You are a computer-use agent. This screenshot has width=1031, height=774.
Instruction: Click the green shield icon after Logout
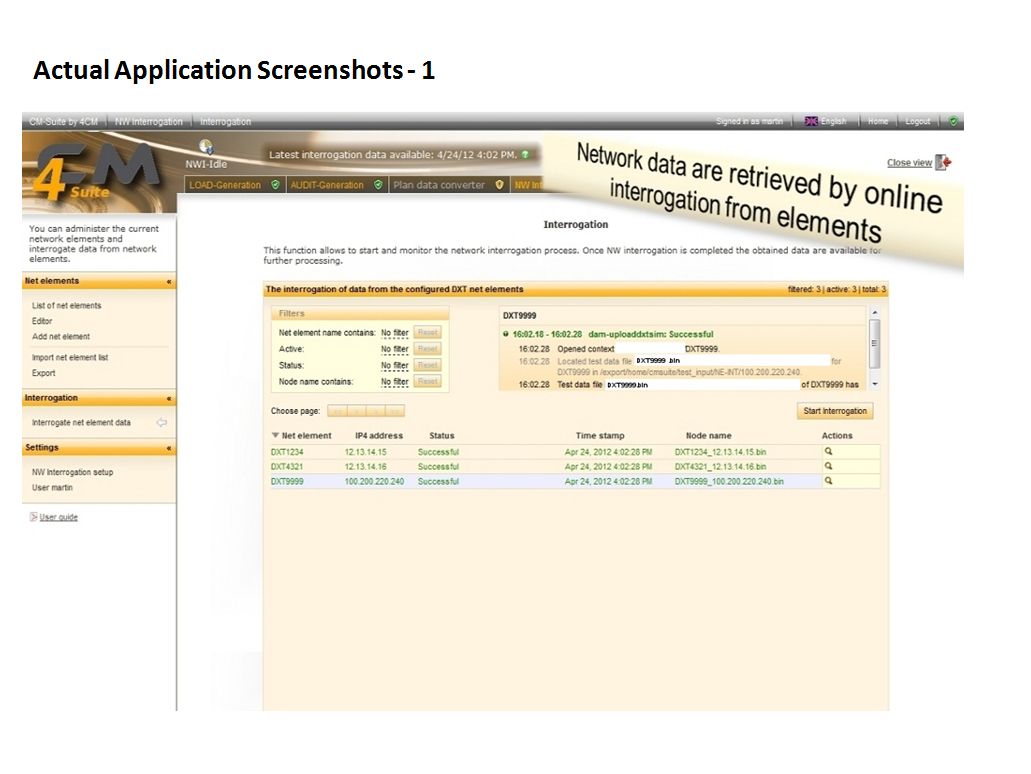click(x=953, y=121)
